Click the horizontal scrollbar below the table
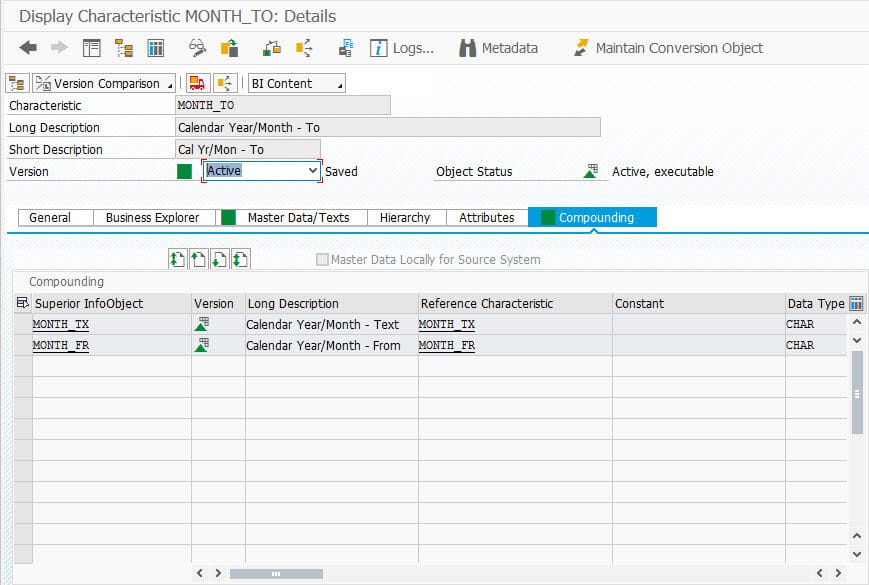The width and height of the screenshot is (869, 585). pyautogui.click(x=276, y=574)
